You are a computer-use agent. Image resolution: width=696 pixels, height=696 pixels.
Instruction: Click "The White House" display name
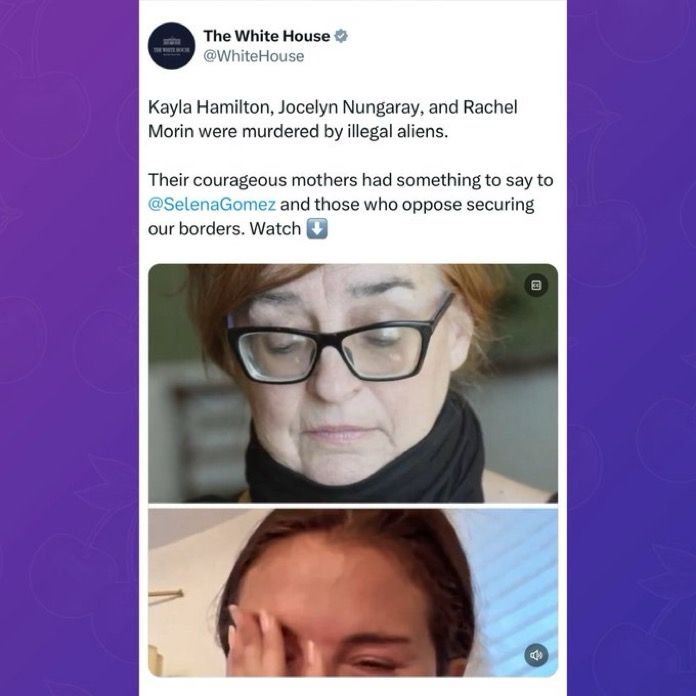pos(267,36)
